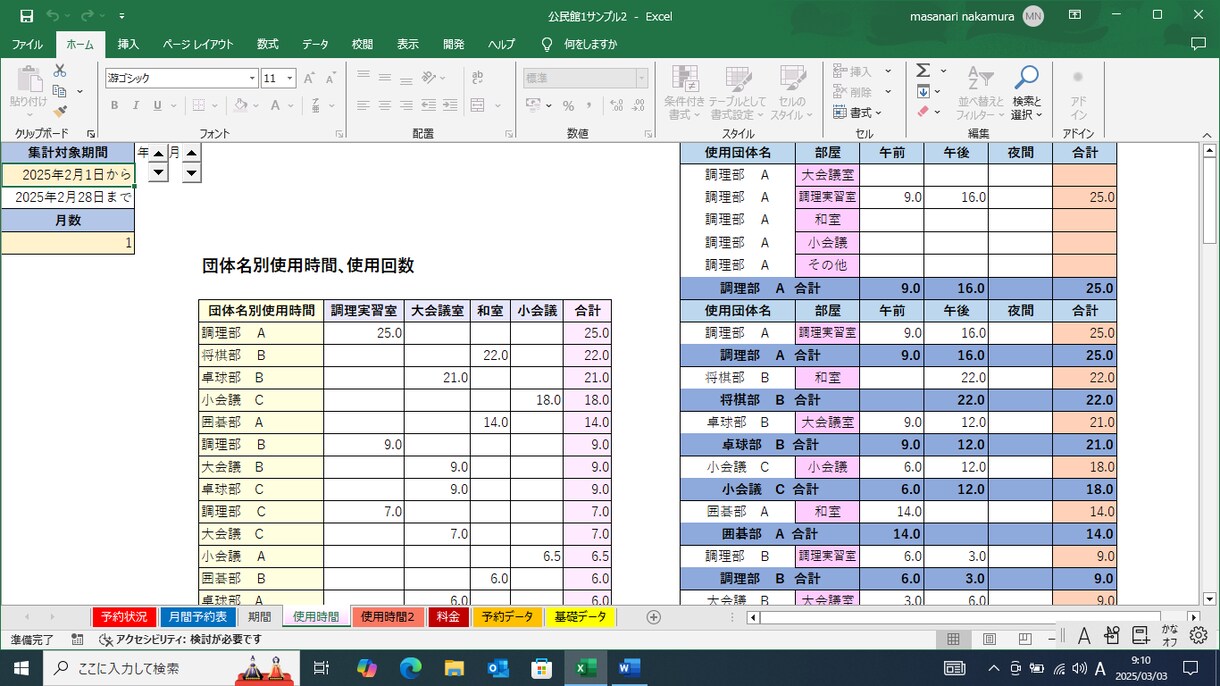The image size is (1220, 686).
Task: Switch to Page Layout view in status bar
Action: (x=989, y=639)
